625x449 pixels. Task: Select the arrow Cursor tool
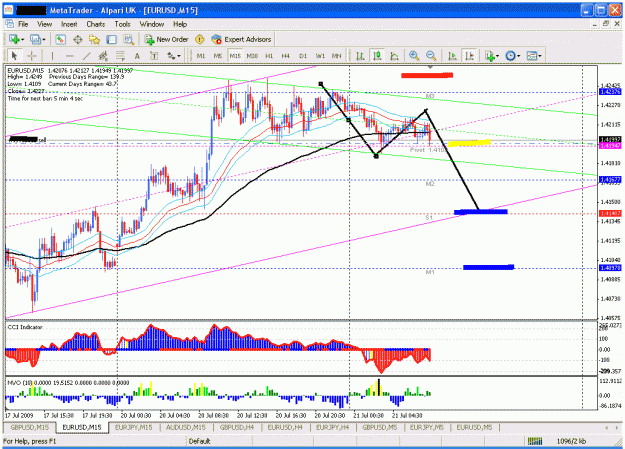[15, 56]
